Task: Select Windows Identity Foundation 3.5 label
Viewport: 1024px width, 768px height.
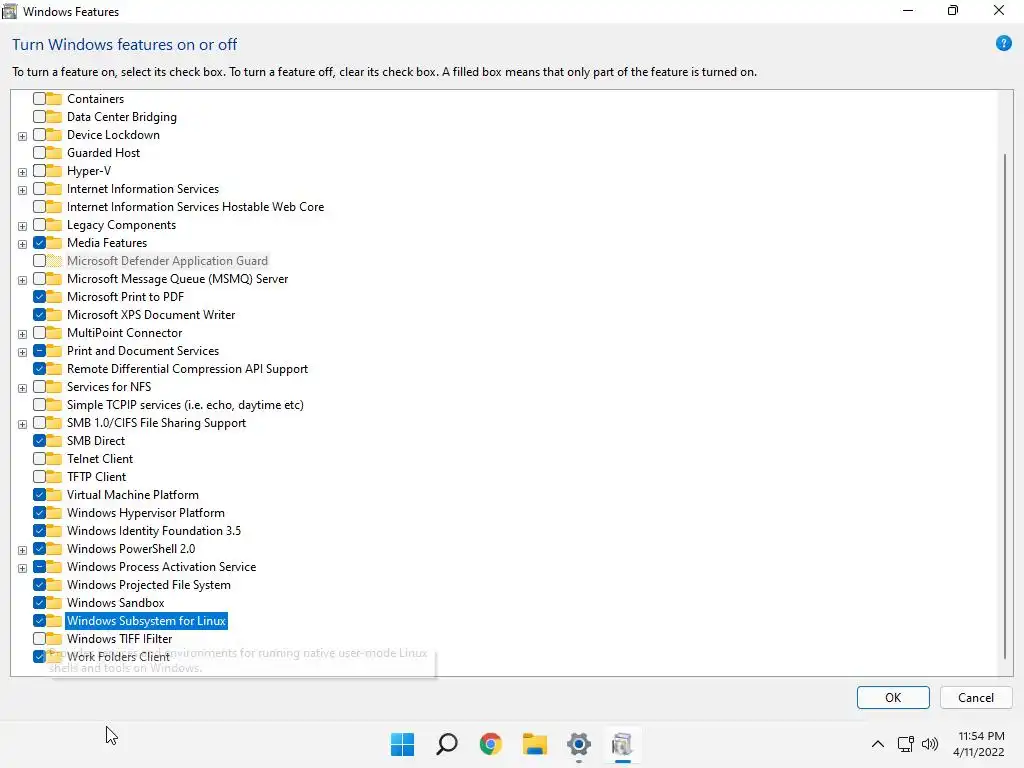Action: click(154, 531)
